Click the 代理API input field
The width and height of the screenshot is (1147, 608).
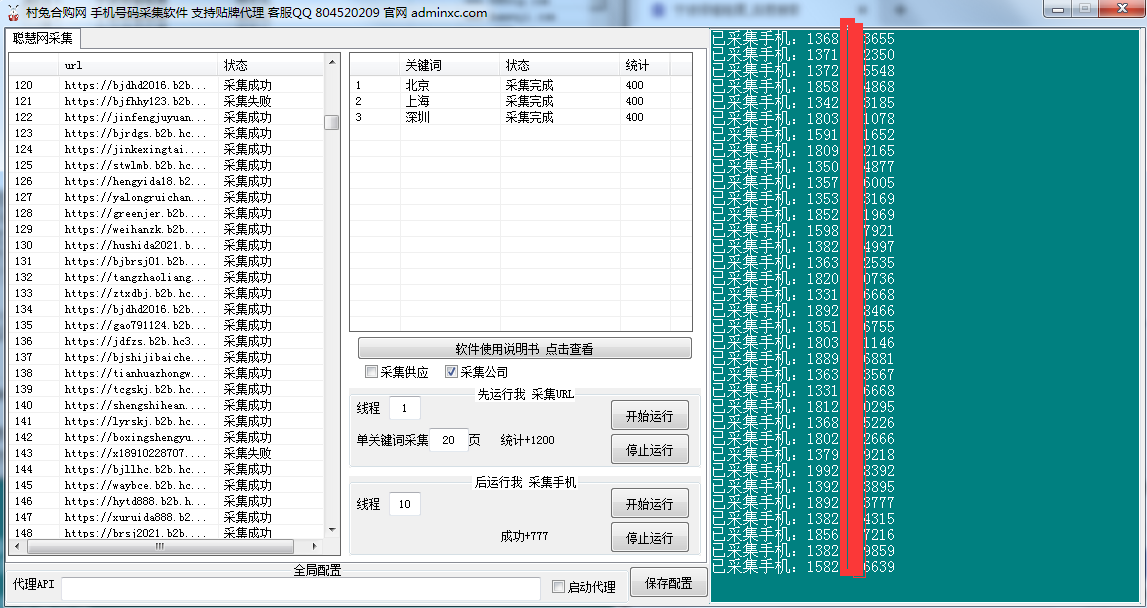point(300,589)
